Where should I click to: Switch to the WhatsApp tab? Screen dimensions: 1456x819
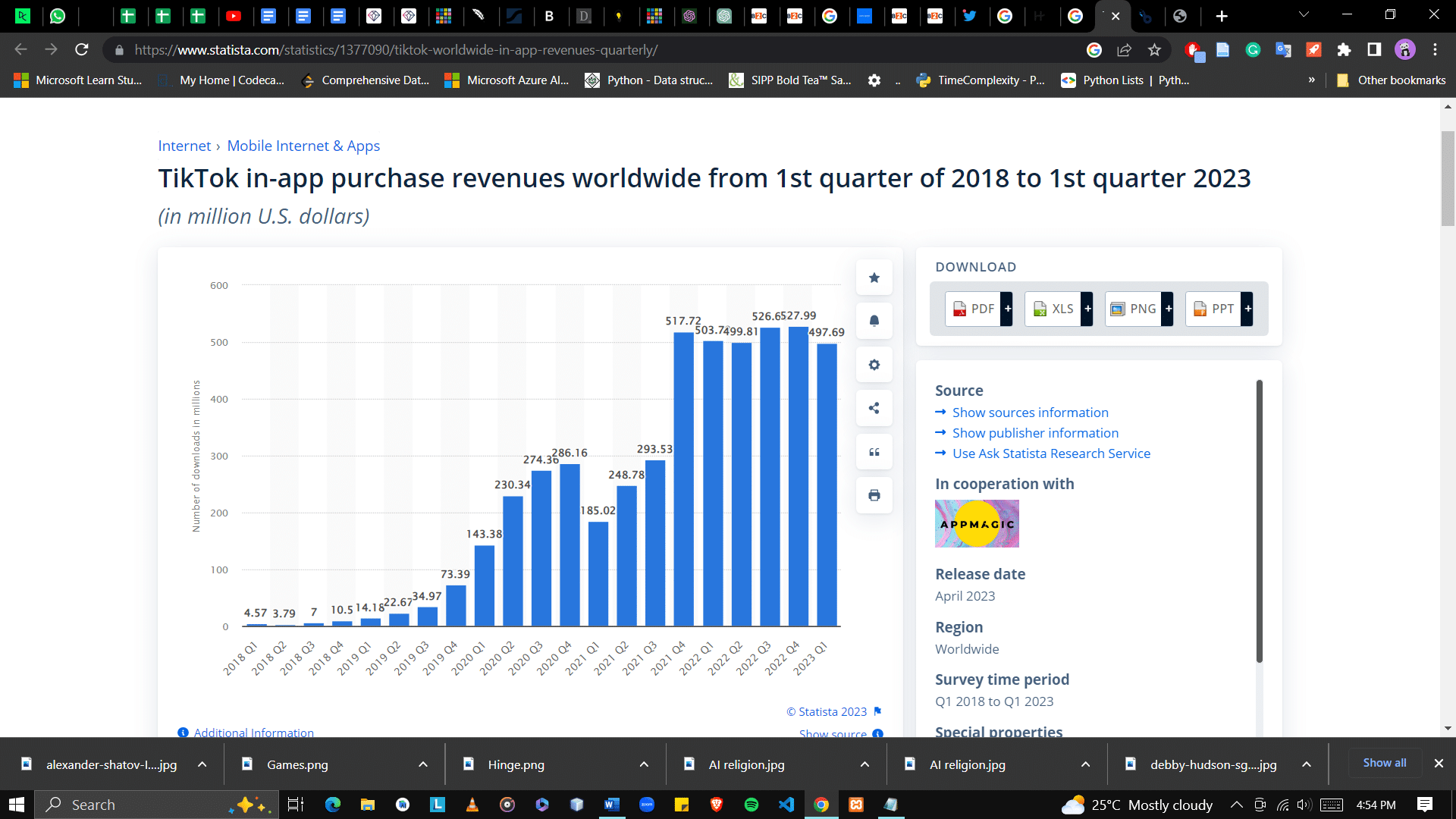pos(58,16)
